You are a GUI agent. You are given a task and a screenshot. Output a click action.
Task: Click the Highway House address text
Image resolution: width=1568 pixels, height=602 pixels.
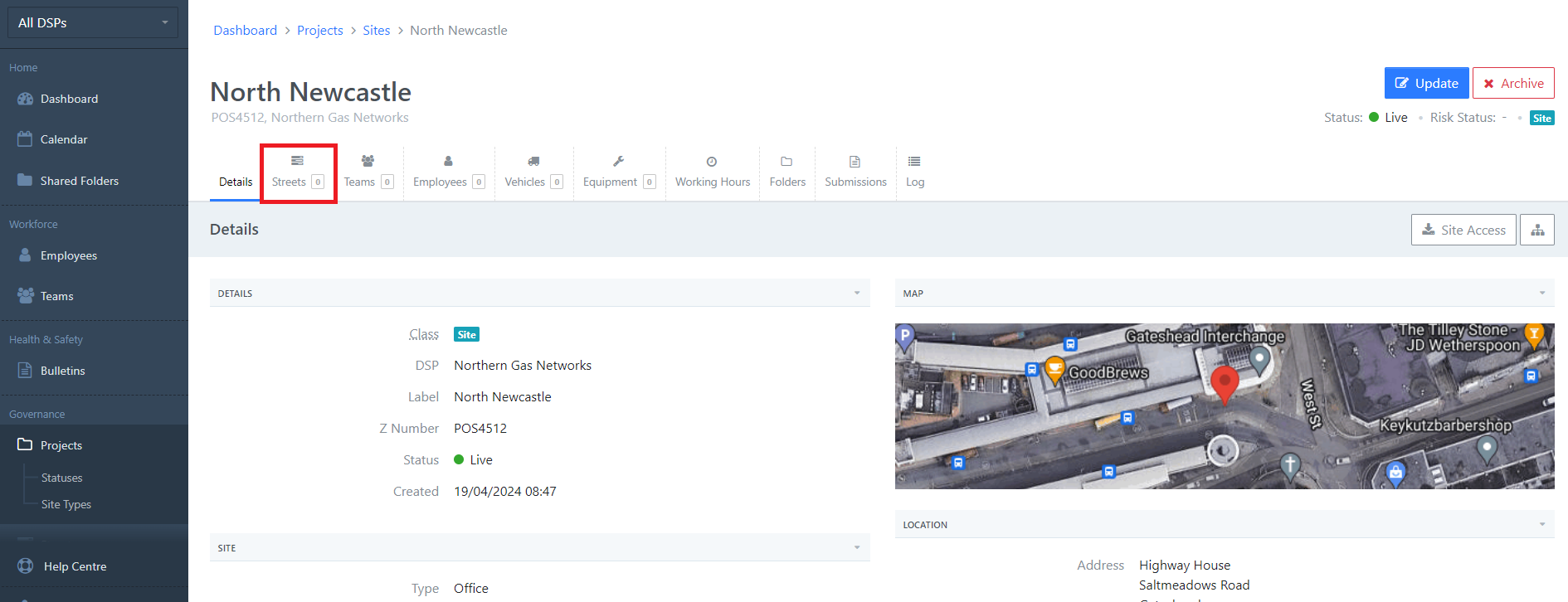[1185, 565]
